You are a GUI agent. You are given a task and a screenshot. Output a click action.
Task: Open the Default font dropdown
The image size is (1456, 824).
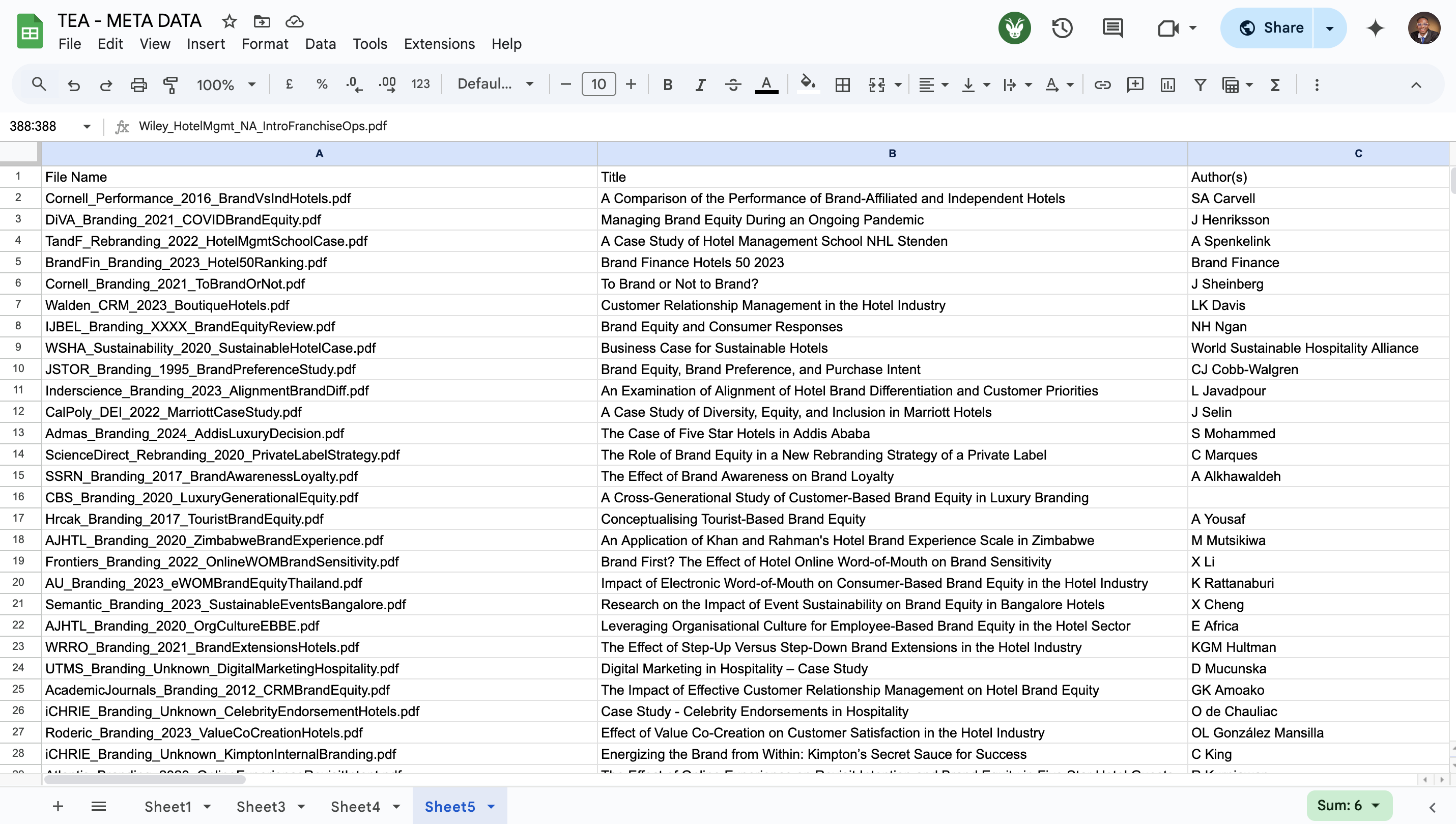pos(496,84)
